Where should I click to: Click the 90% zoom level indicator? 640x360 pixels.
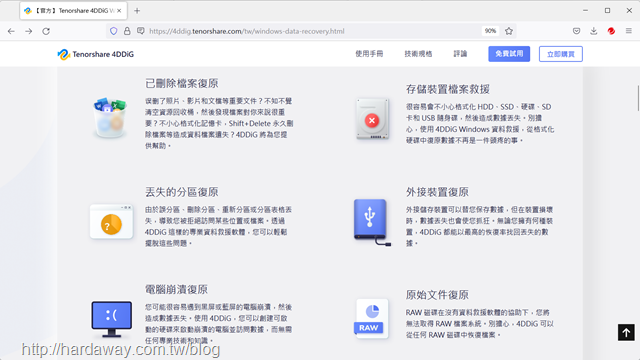[490, 31]
